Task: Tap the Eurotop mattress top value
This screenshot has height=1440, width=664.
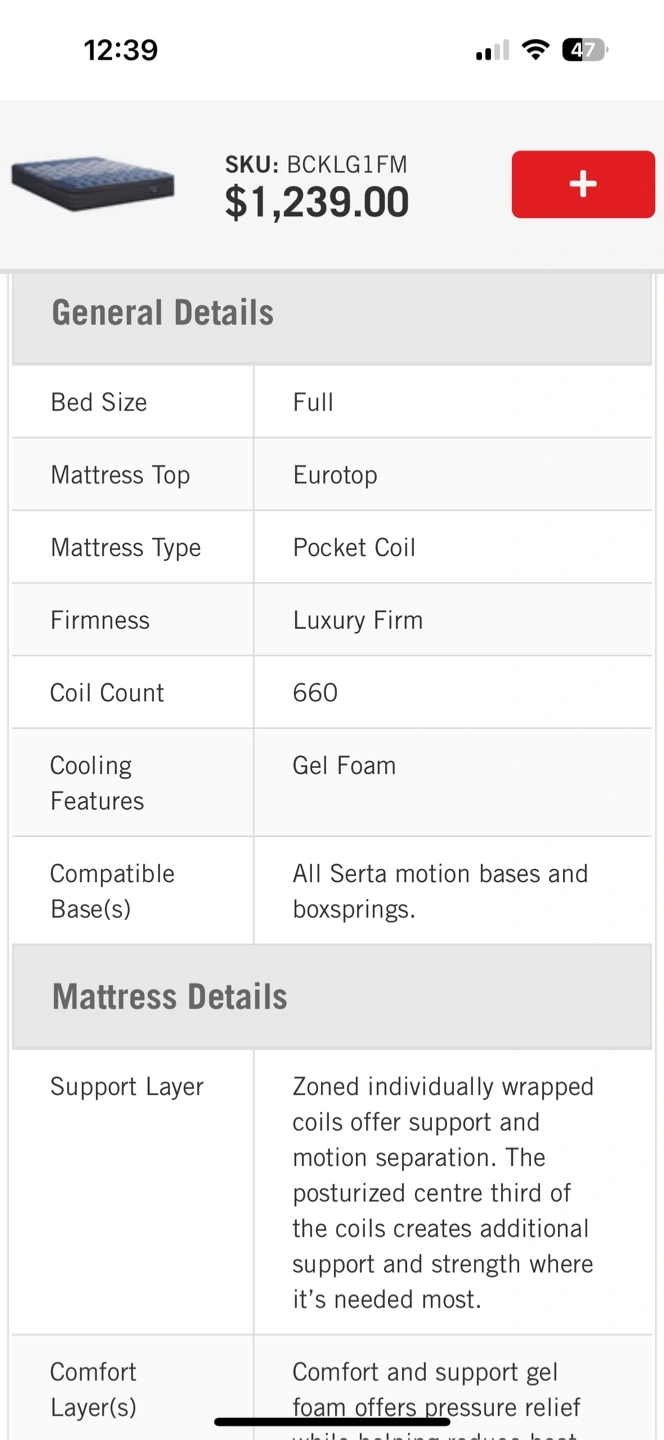Action: tap(335, 475)
